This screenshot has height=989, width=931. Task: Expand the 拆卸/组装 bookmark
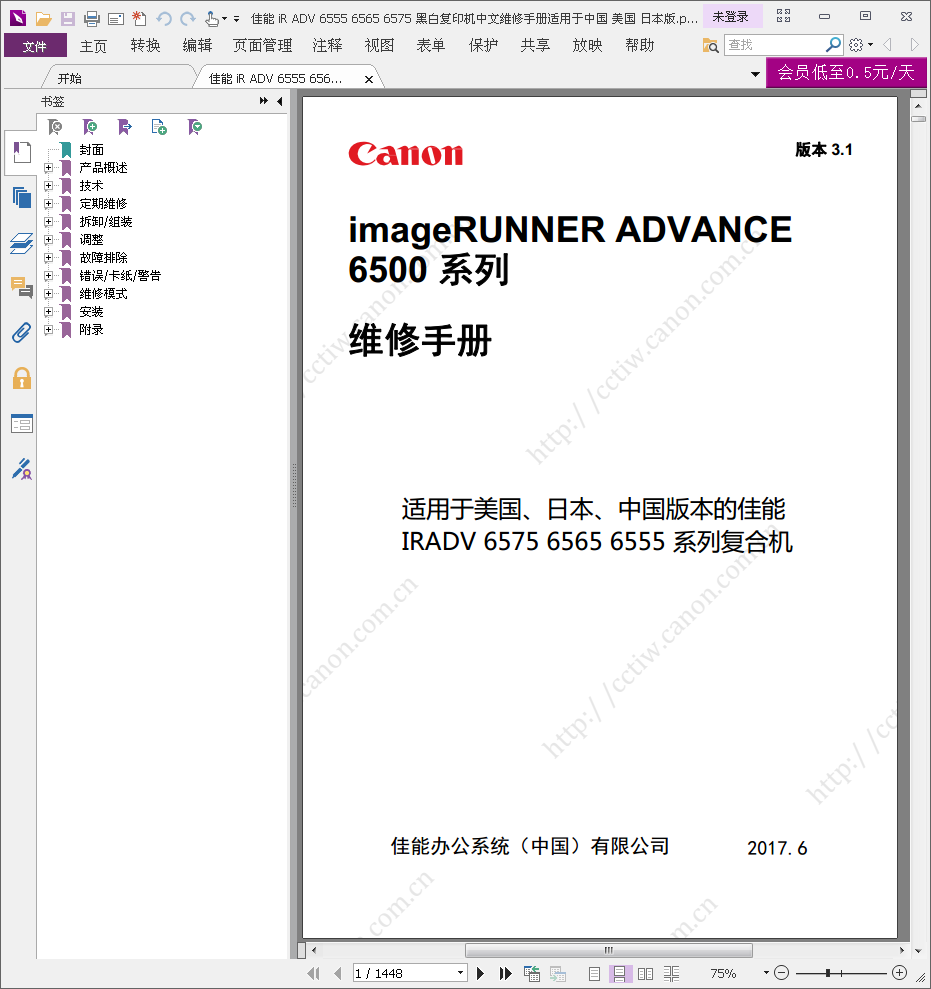49,221
